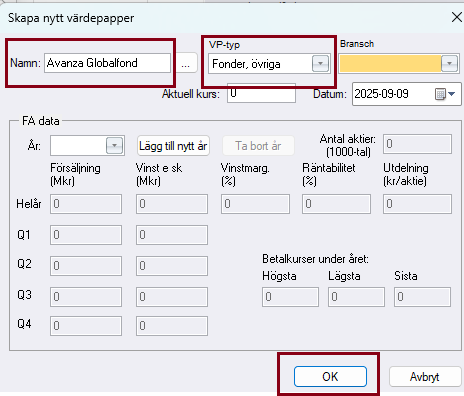Click the Helår Vinstmarg. field

pyautogui.click(x=255, y=204)
